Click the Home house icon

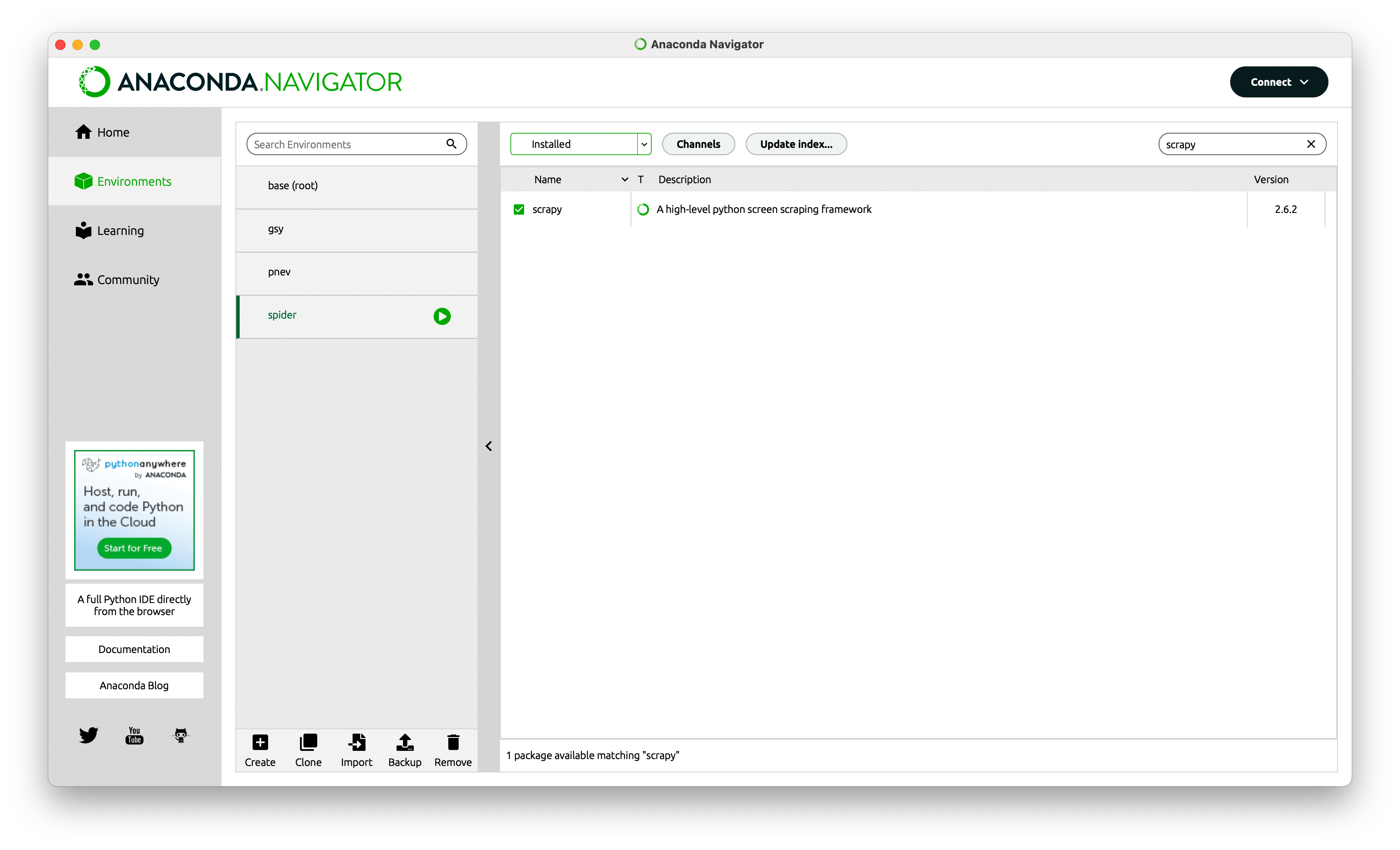click(x=84, y=131)
